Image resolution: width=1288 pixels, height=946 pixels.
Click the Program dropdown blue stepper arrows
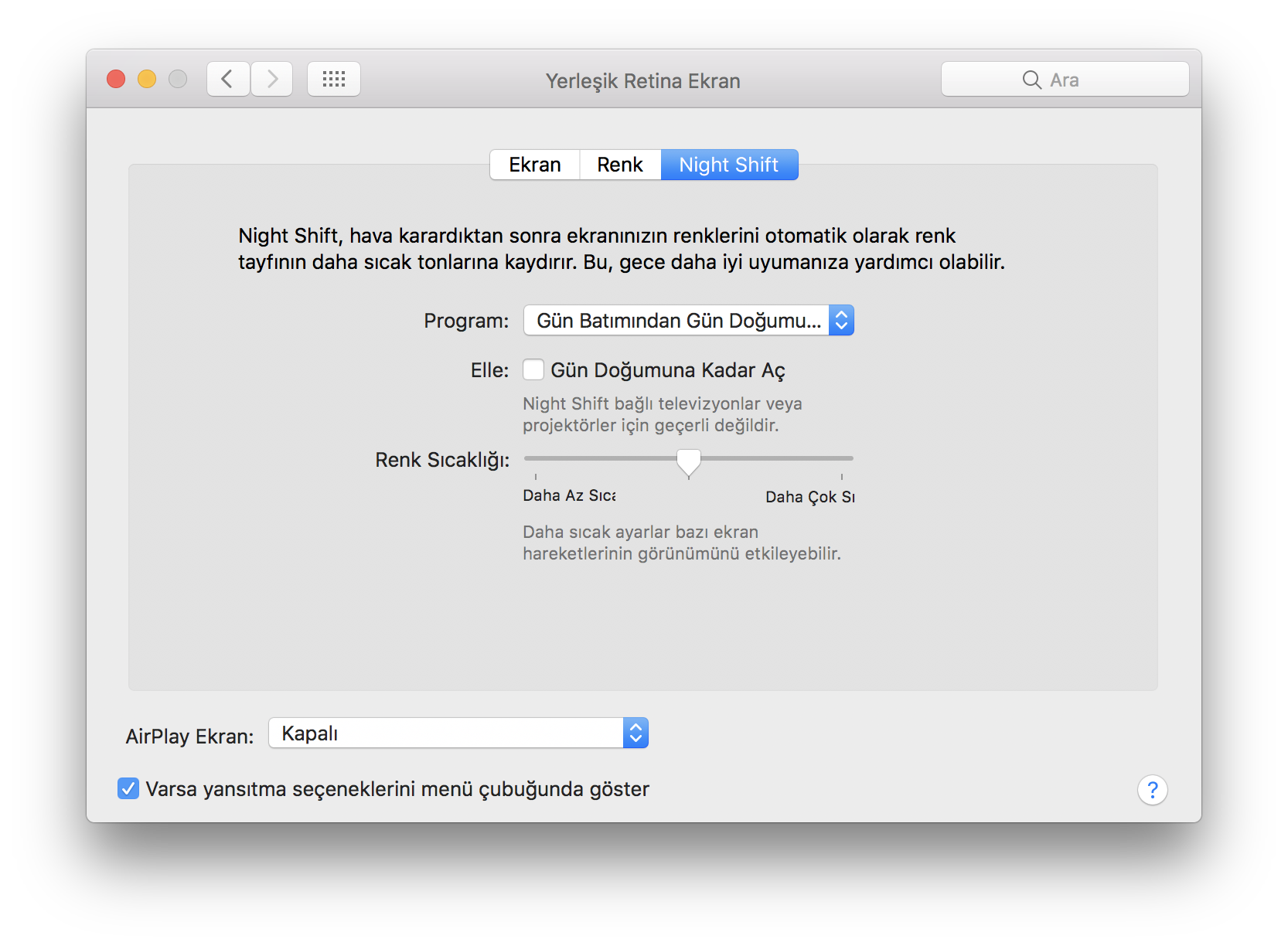841,320
